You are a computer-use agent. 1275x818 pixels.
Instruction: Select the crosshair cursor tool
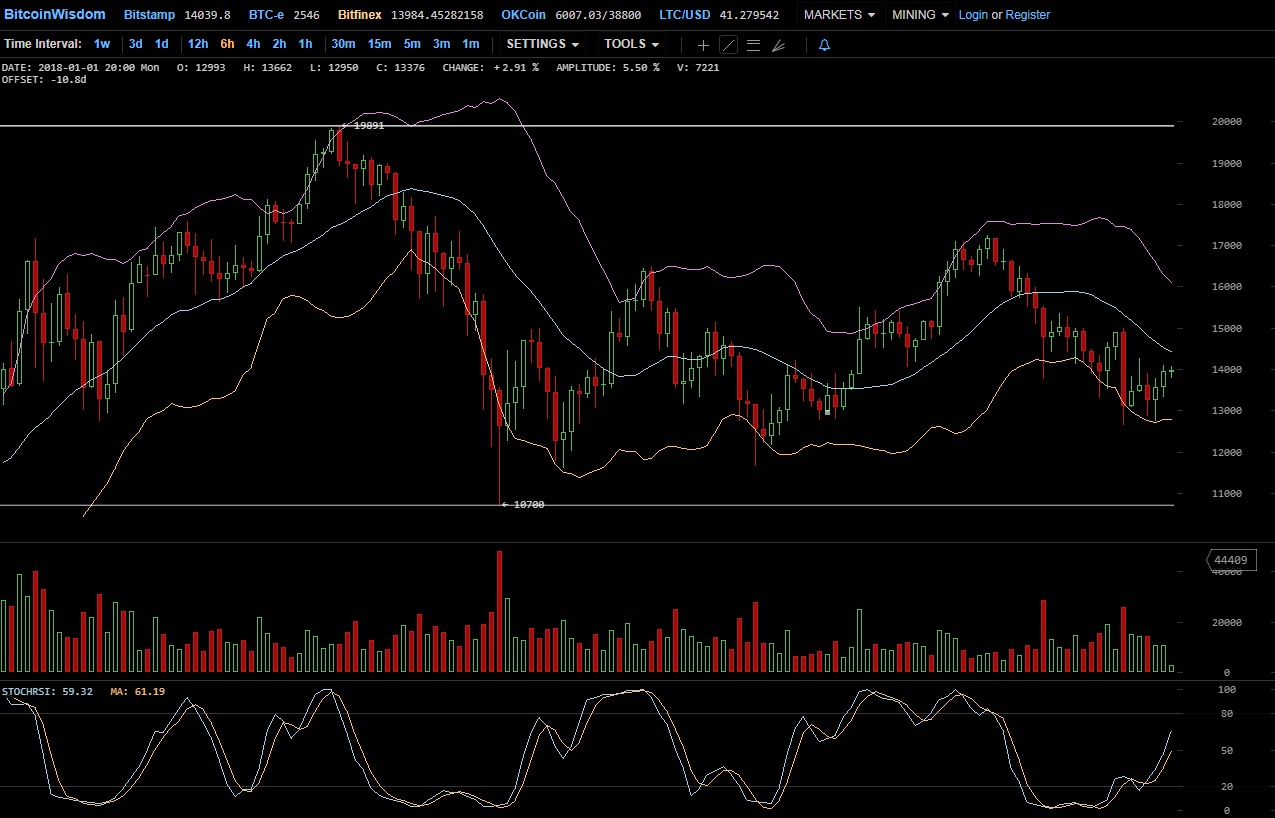click(703, 45)
